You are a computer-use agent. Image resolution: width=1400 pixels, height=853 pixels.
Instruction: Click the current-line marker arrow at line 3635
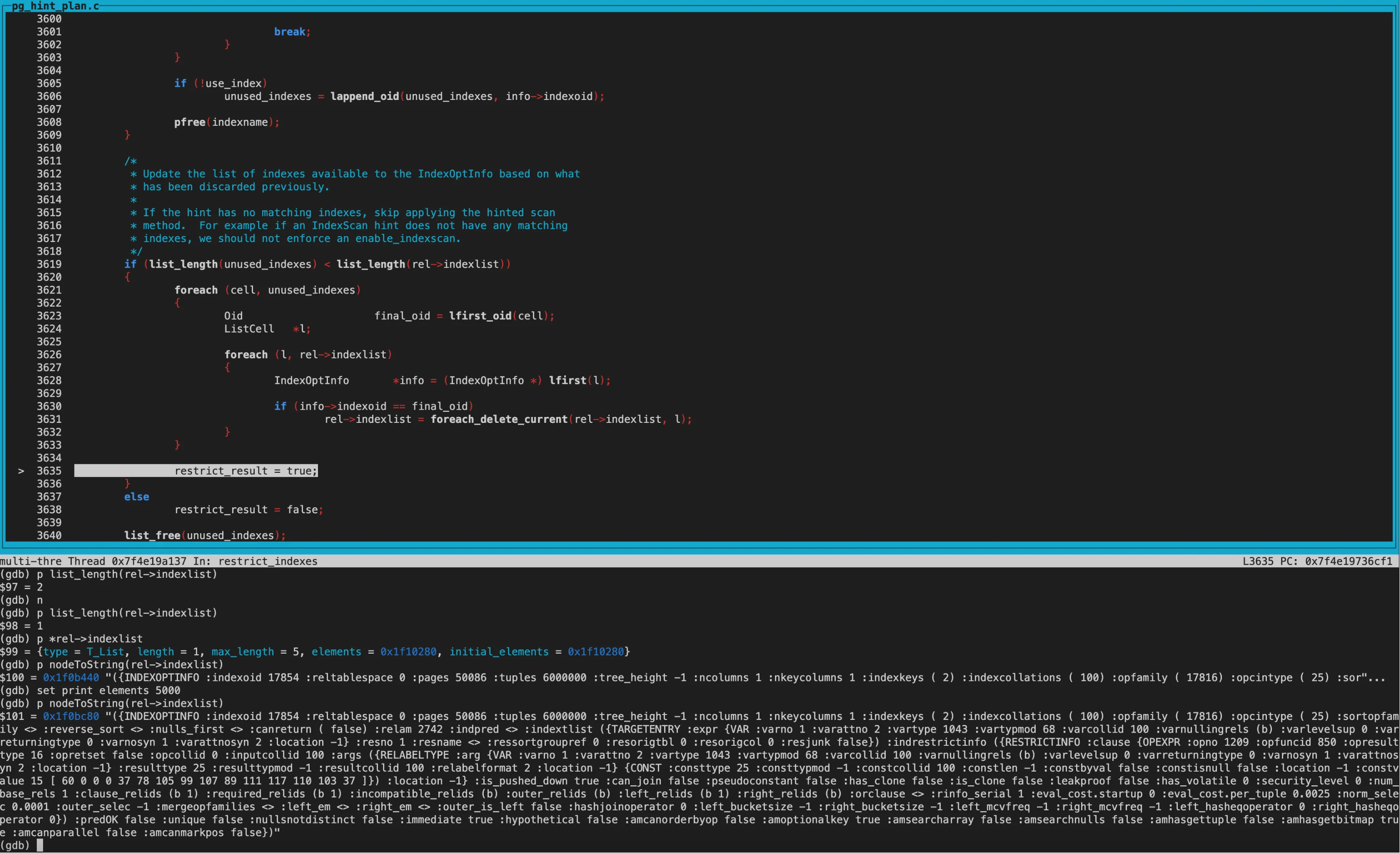[21, 471]
